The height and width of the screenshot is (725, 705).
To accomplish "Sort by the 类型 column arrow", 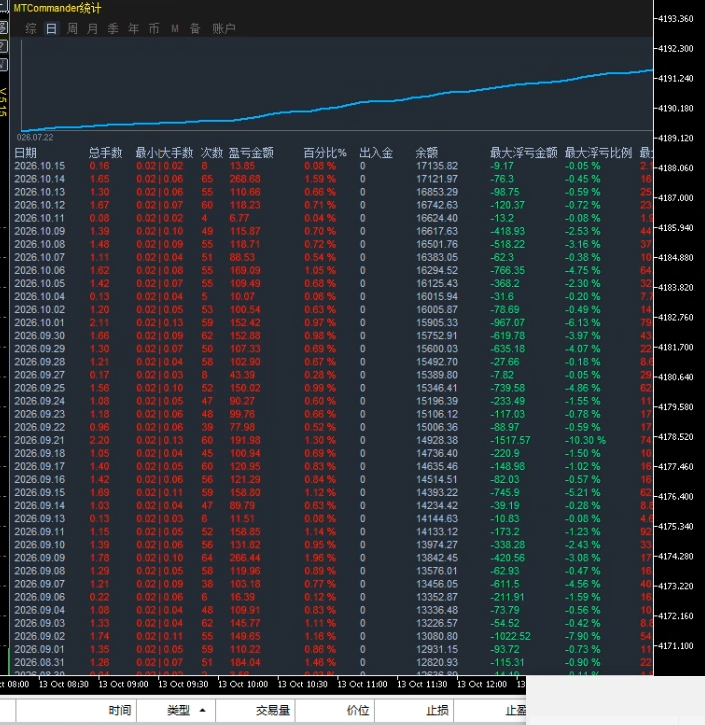I will [202, 710].
